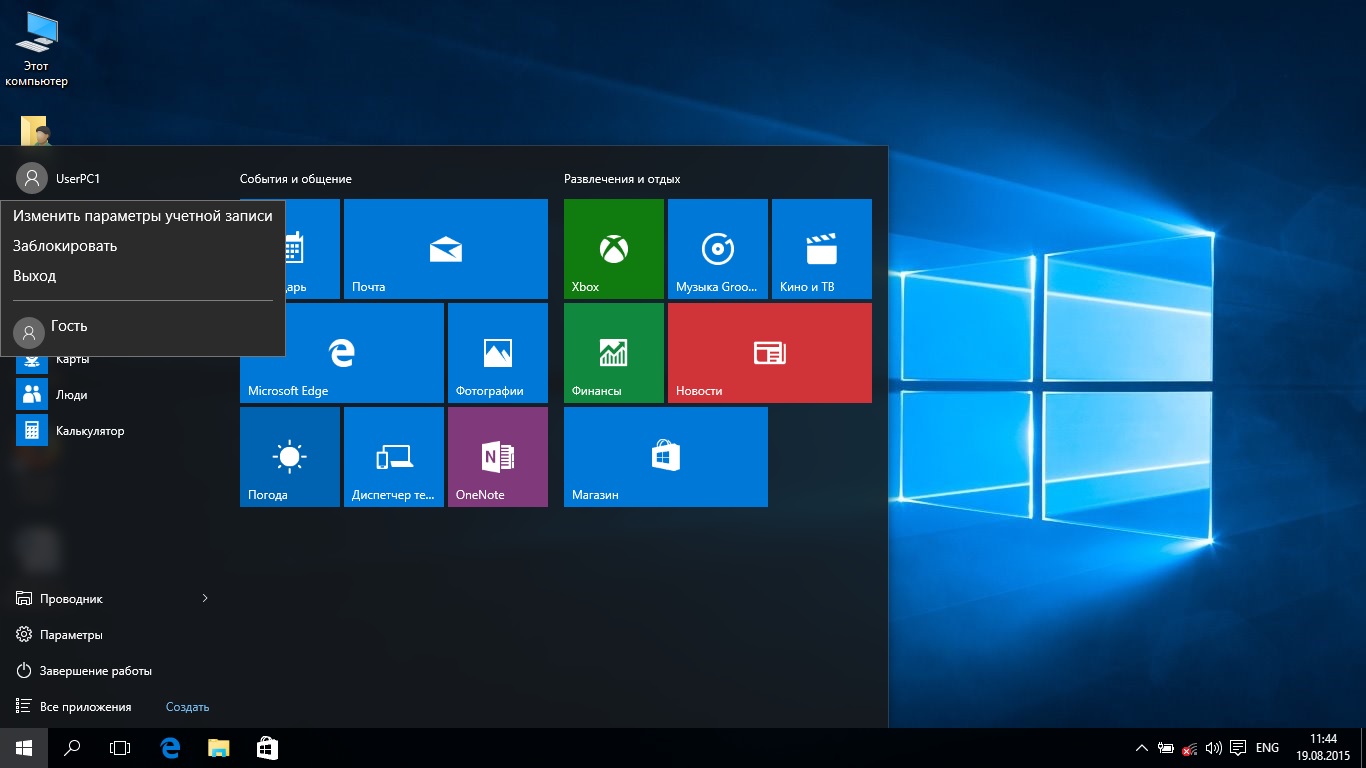Select Выход to sign out
The image size is (1366, 768).
coord(35,276)
